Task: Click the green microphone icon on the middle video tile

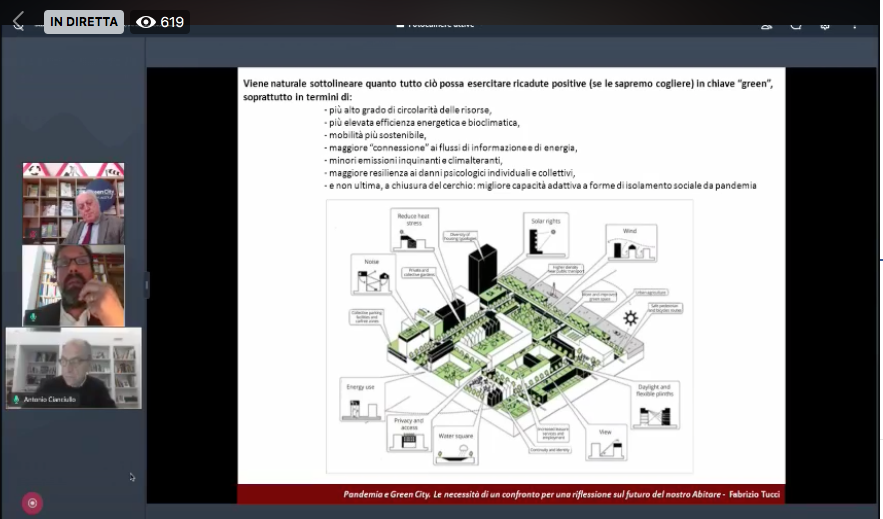Action: click(32, 316)
